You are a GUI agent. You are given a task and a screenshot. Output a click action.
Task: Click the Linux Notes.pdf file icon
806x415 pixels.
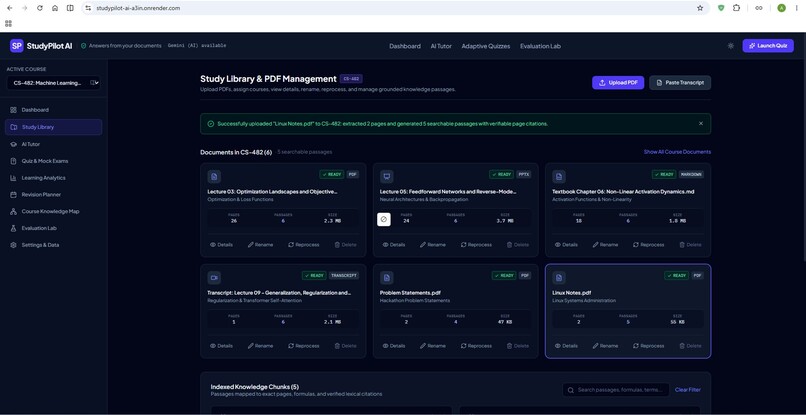[559, 278]
